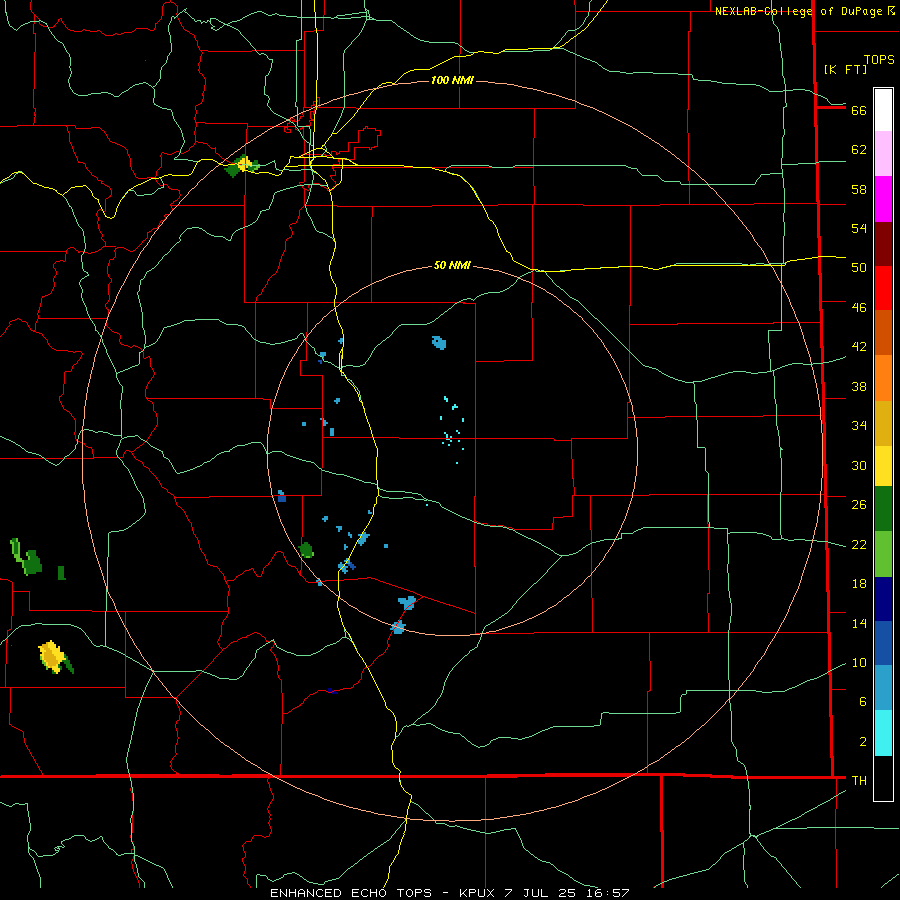
Task: Click the legend value 58
Action: (859, 189)
